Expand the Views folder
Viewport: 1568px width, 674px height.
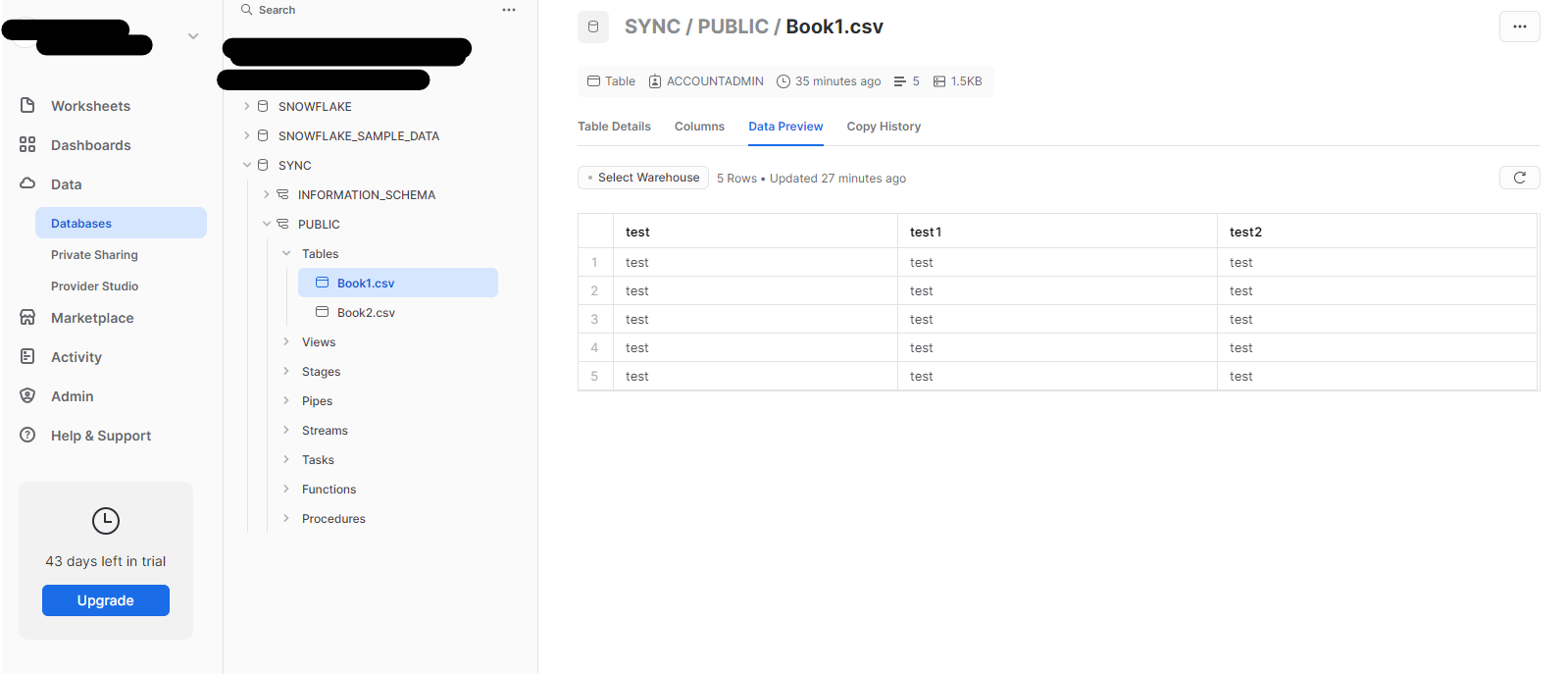coord(286,341)
